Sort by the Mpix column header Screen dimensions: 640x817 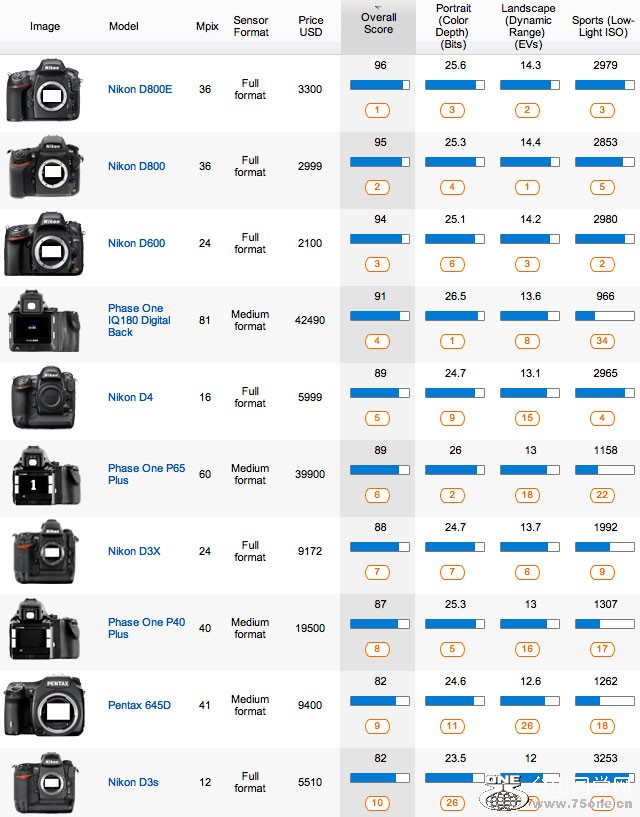pos(206,26)
